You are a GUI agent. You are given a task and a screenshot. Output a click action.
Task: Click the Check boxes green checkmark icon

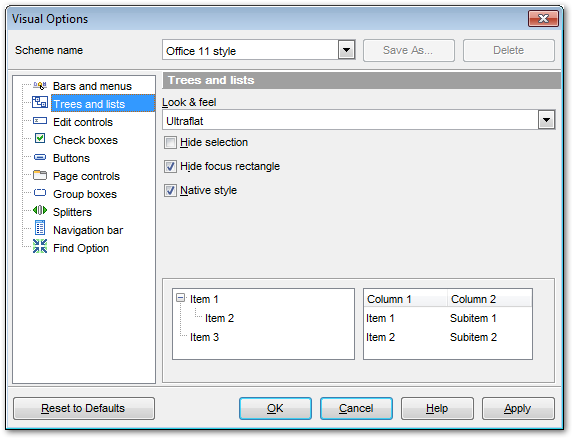tap(40, 138)
